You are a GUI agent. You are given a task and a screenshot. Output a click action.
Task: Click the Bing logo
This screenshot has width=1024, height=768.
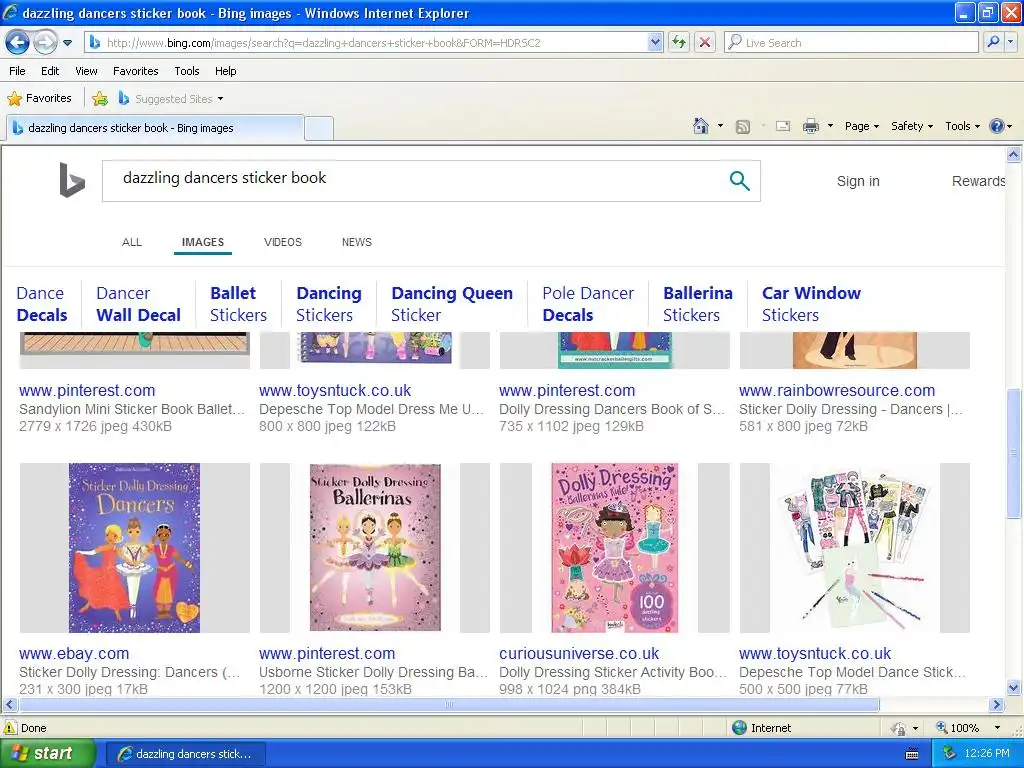point(72,180)
